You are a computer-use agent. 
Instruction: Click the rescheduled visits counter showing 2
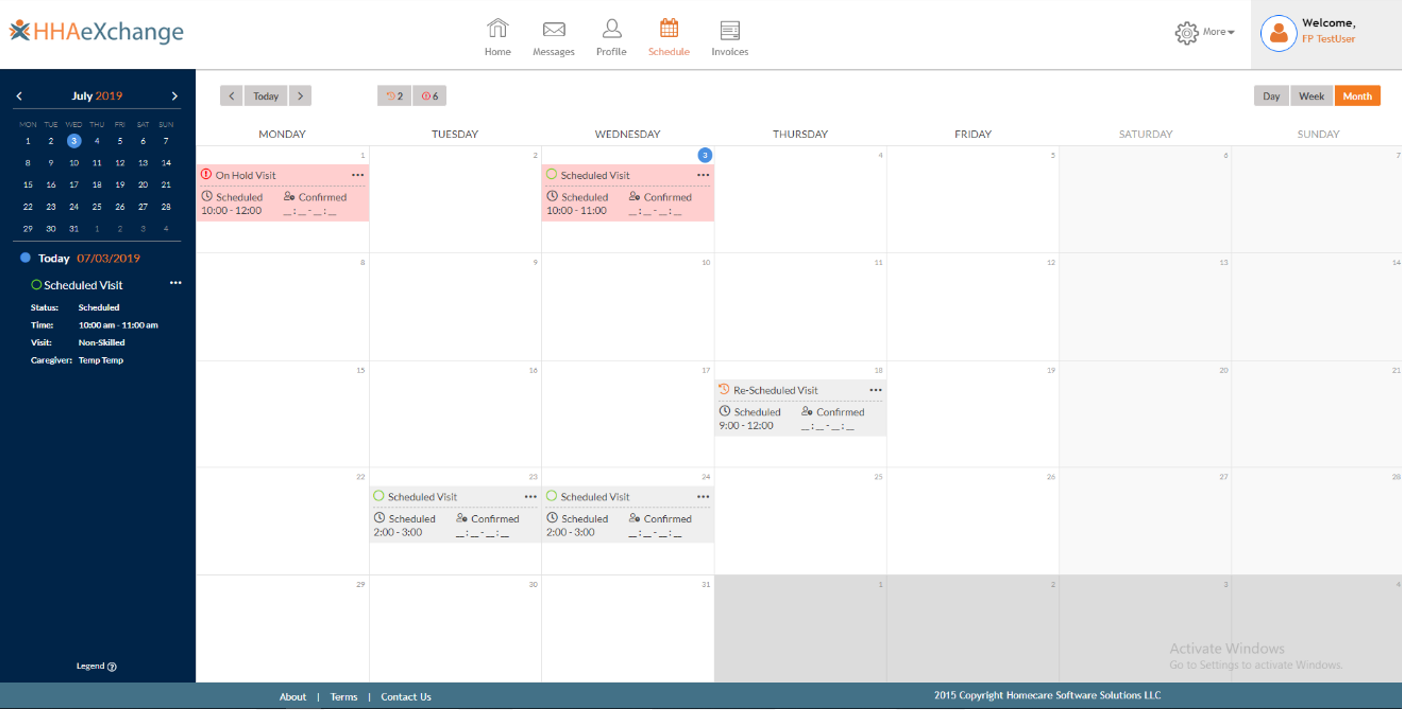(x=394, y=96)
